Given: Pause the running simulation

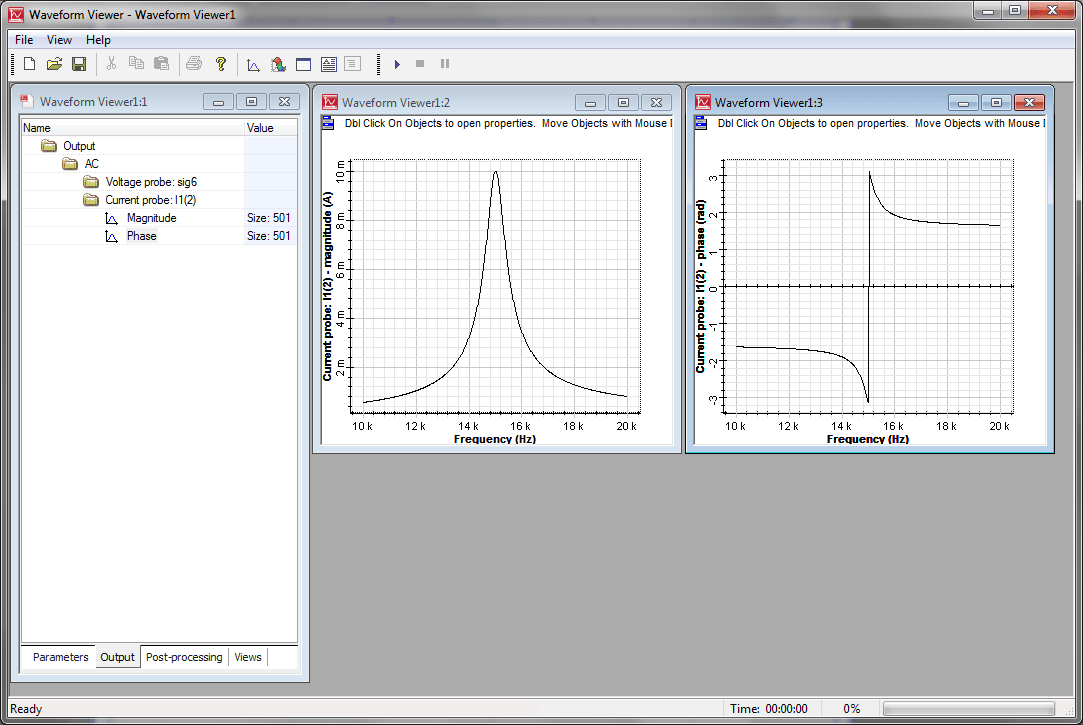Looking at the screenshot, I should point(444,63).
